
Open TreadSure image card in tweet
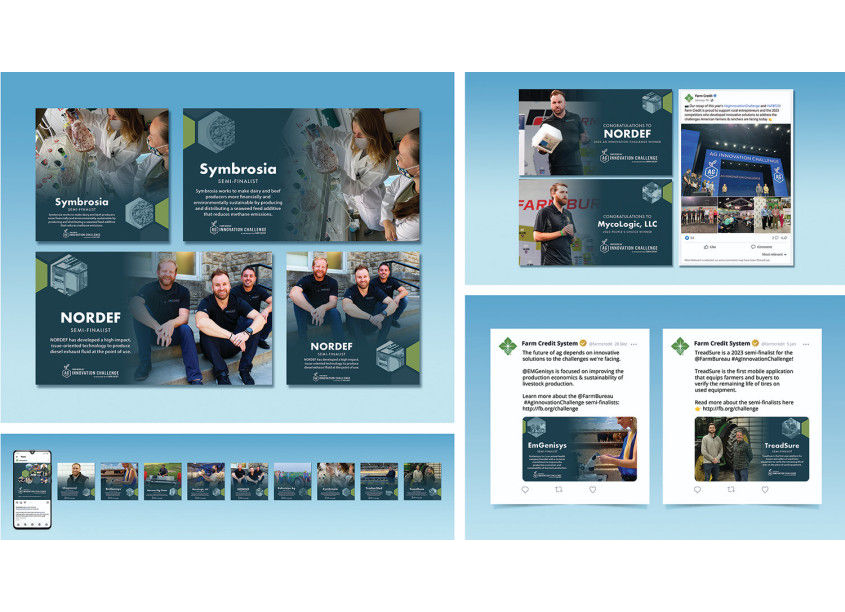752,449
